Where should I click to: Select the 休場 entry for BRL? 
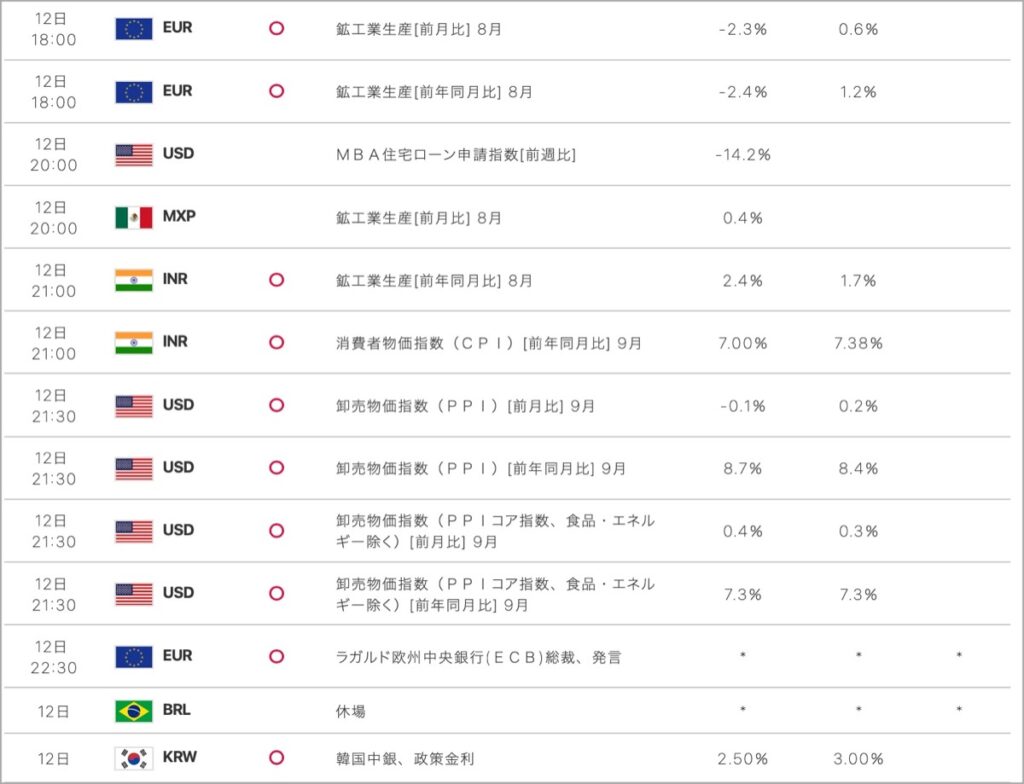(x=351, y=711)
